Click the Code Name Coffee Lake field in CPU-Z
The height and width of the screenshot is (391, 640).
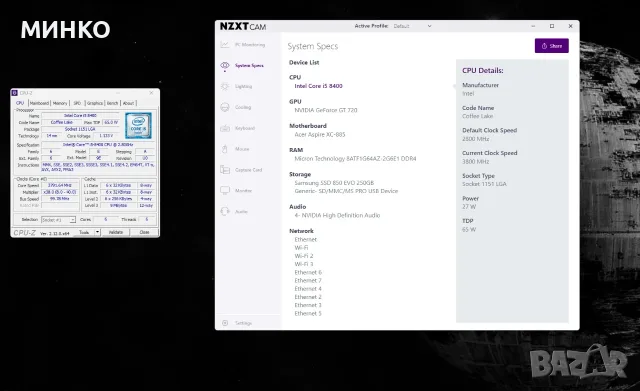pos(62,122)
